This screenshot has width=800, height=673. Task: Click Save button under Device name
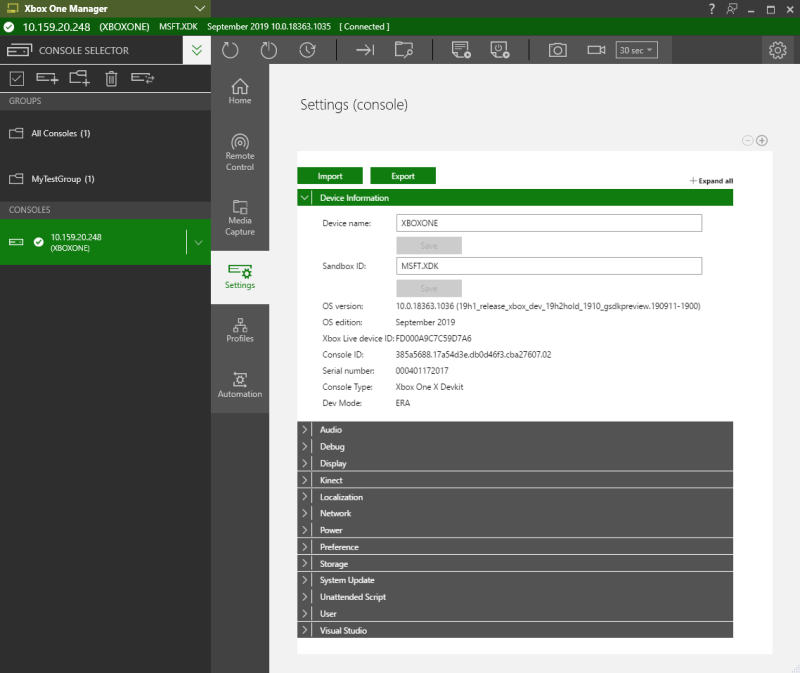coord(429,245)
